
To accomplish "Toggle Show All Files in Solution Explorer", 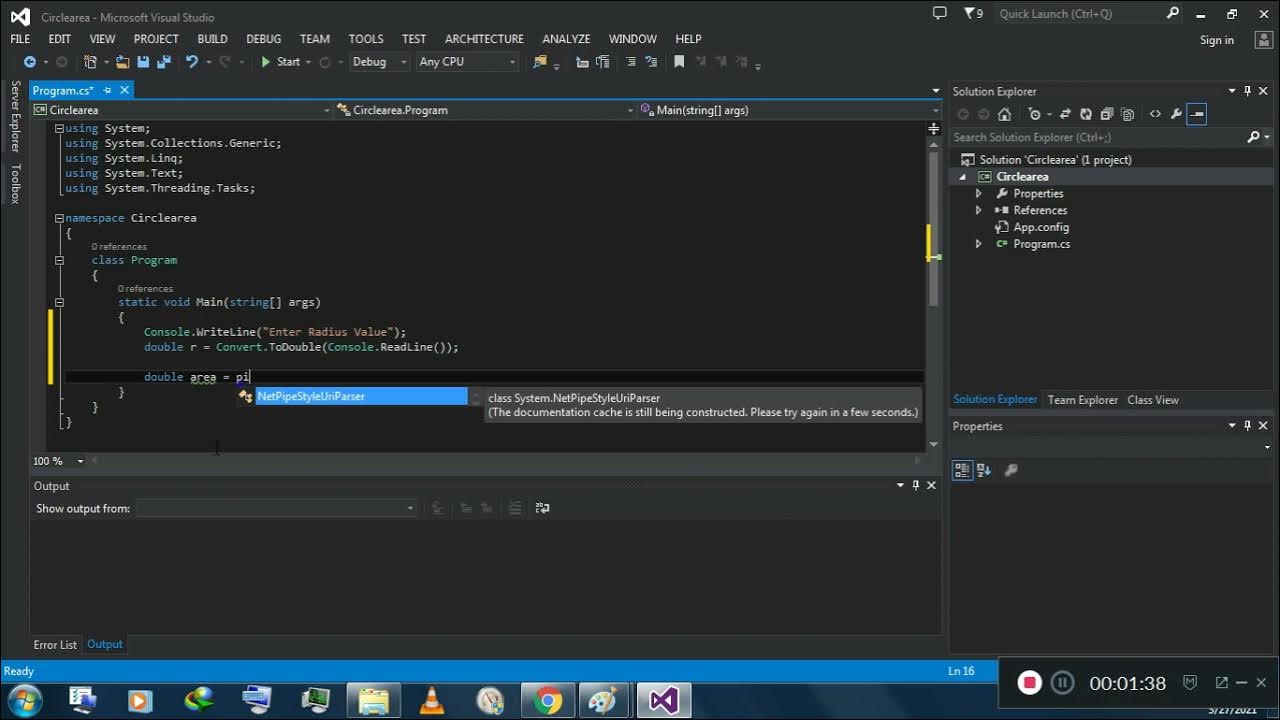I will coord(1128,114).
